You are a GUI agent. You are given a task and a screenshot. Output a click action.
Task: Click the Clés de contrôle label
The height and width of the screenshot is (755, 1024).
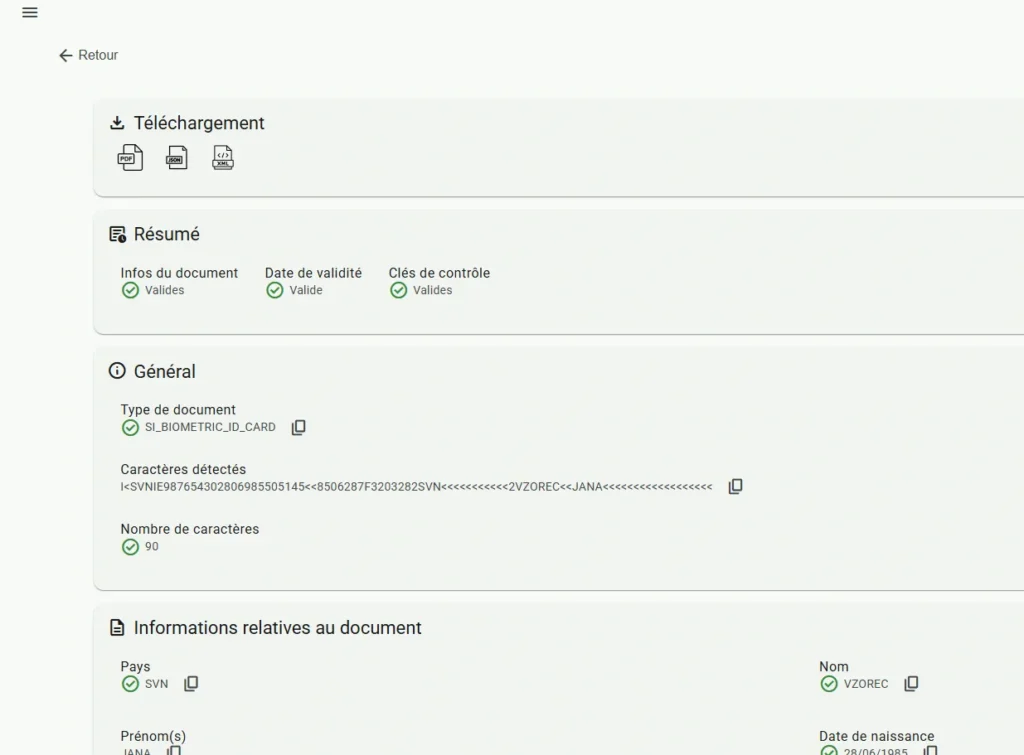point(439,273)
